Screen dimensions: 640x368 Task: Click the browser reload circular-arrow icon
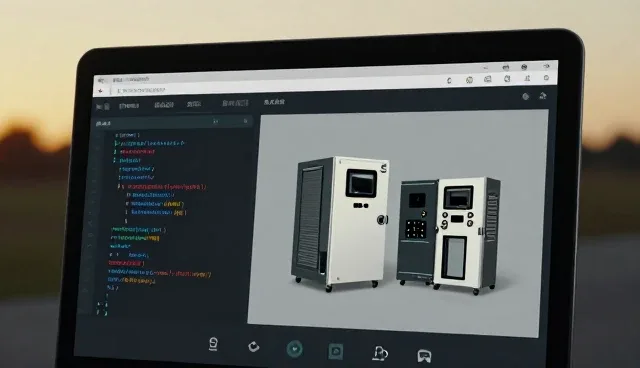449,80
